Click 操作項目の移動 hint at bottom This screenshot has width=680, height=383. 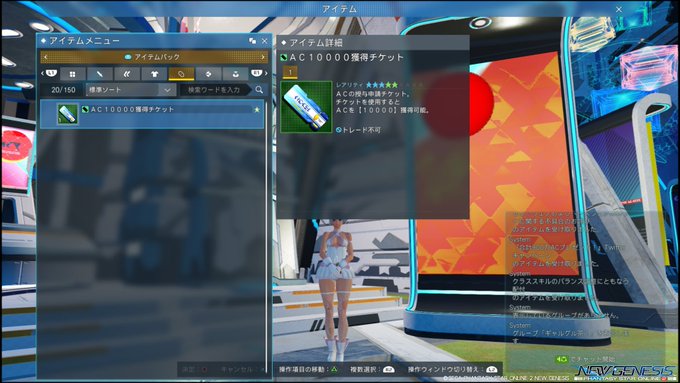pos(308,370)
